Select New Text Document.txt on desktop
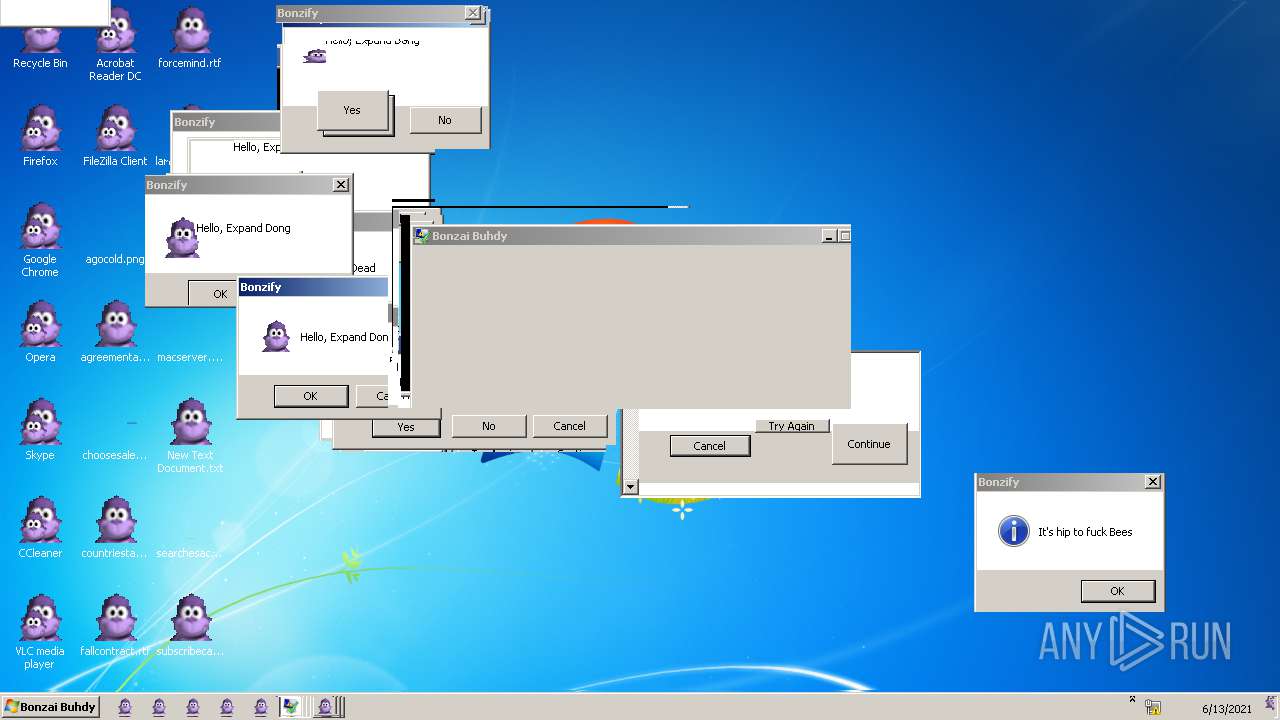Screen dimensions: 1280x720 pos(190,436)
